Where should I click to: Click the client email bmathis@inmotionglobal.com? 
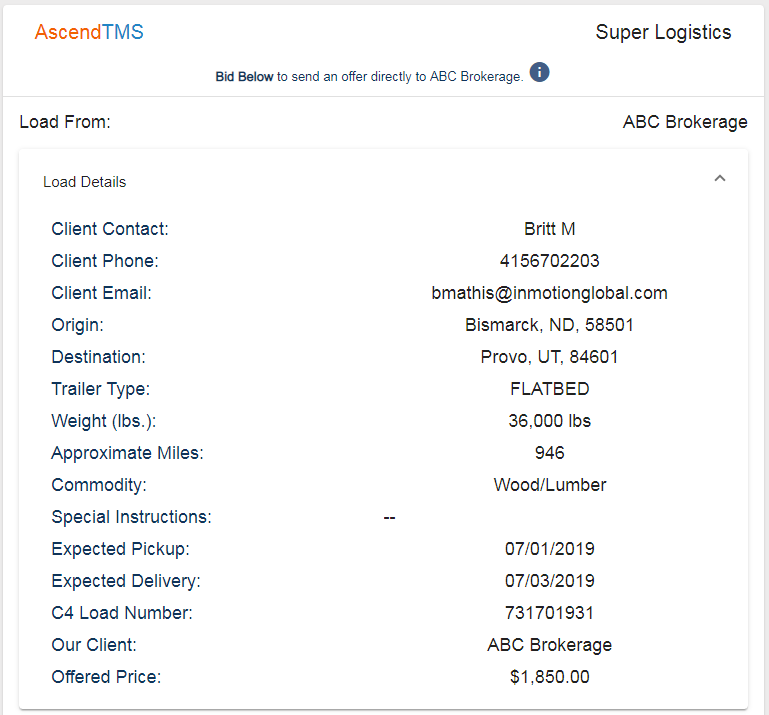[x=549, y=293]
